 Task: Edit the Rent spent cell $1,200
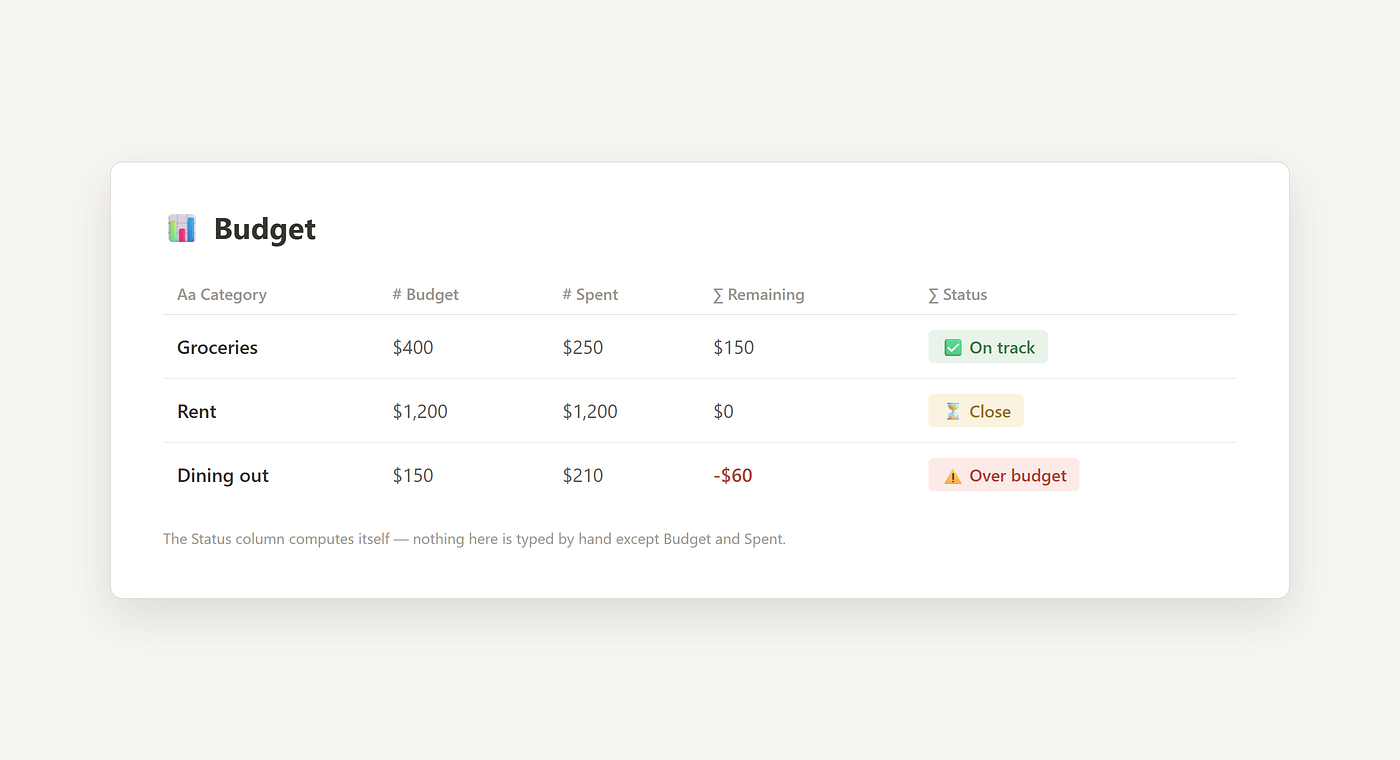click(590, 412)
